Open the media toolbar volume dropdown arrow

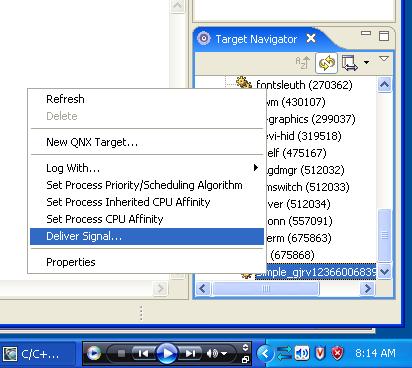click(x=224, y=354)
